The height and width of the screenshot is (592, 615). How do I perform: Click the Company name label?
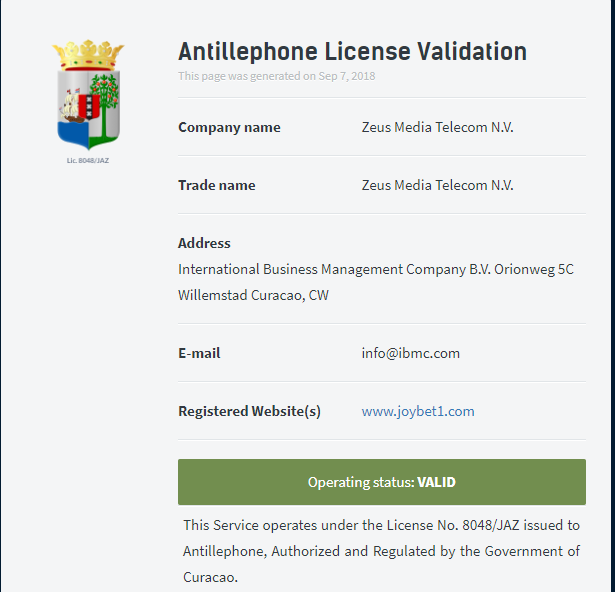point(229,127)
